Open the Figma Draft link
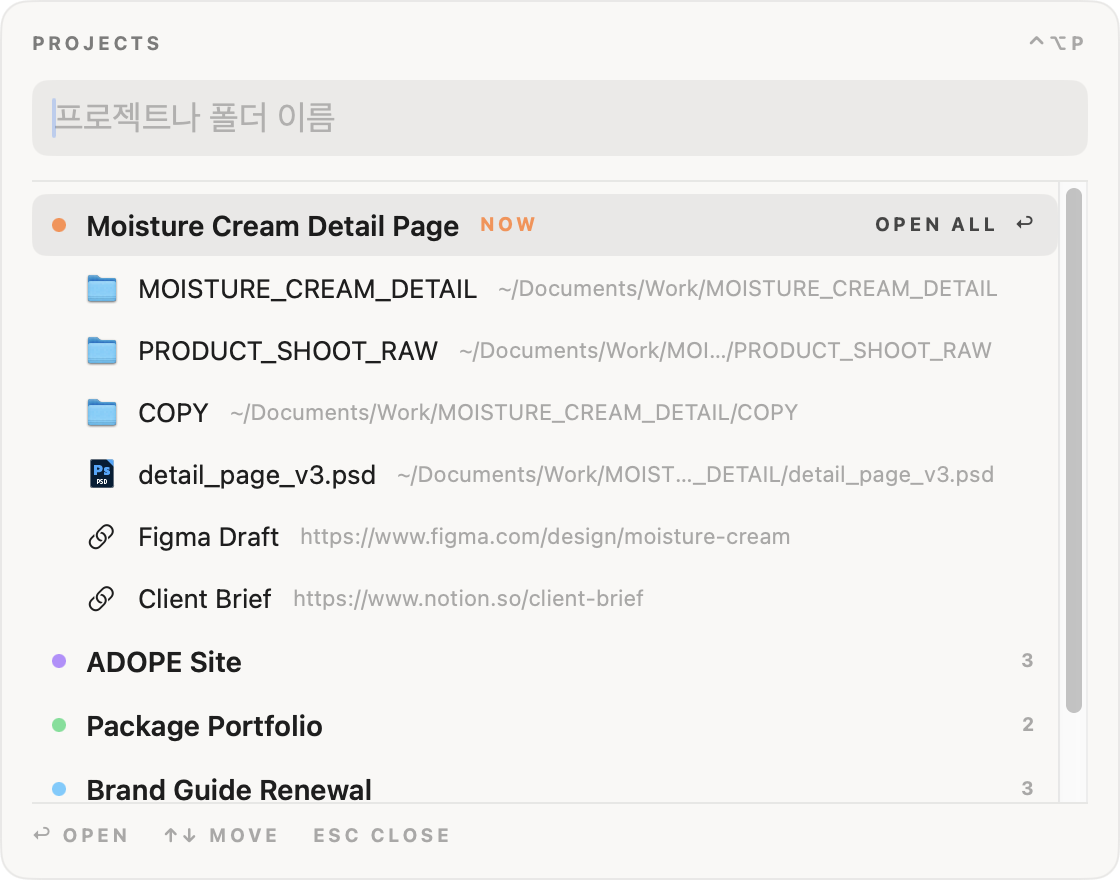This screenshot has width=1120, height=880. (x=544, y=537)
